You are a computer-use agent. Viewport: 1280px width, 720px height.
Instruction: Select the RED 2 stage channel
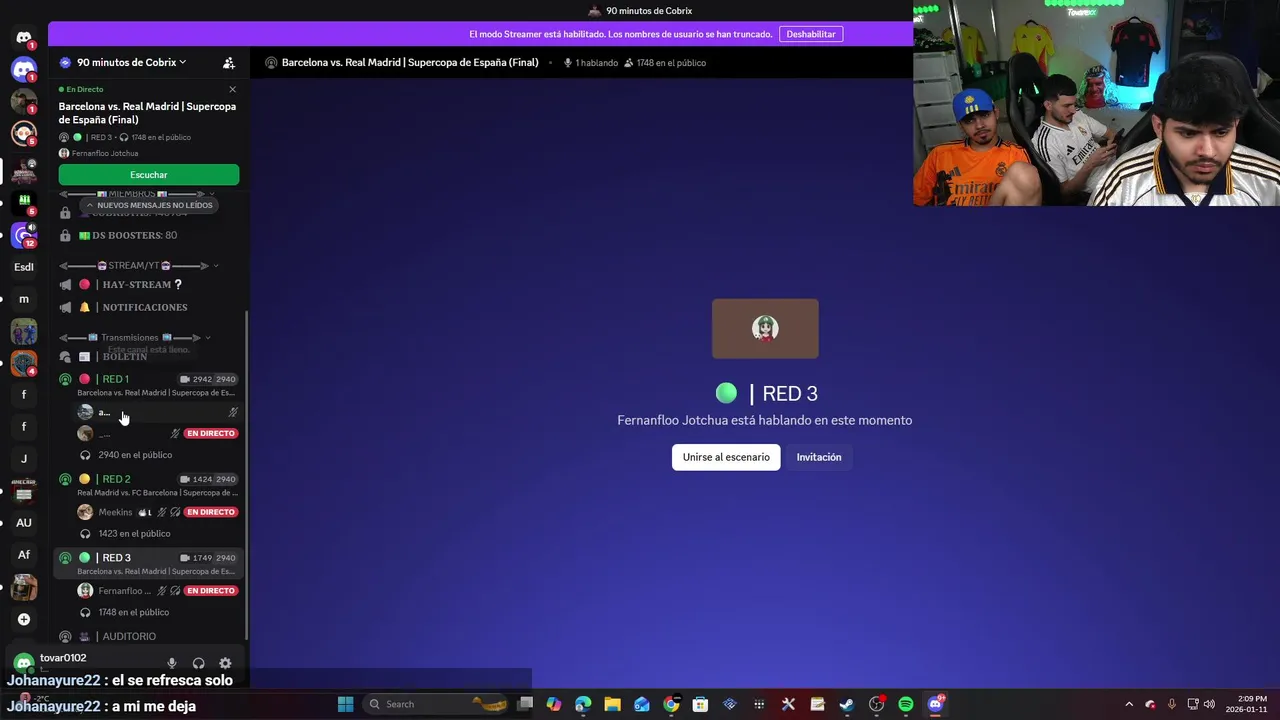click(148, 485)
